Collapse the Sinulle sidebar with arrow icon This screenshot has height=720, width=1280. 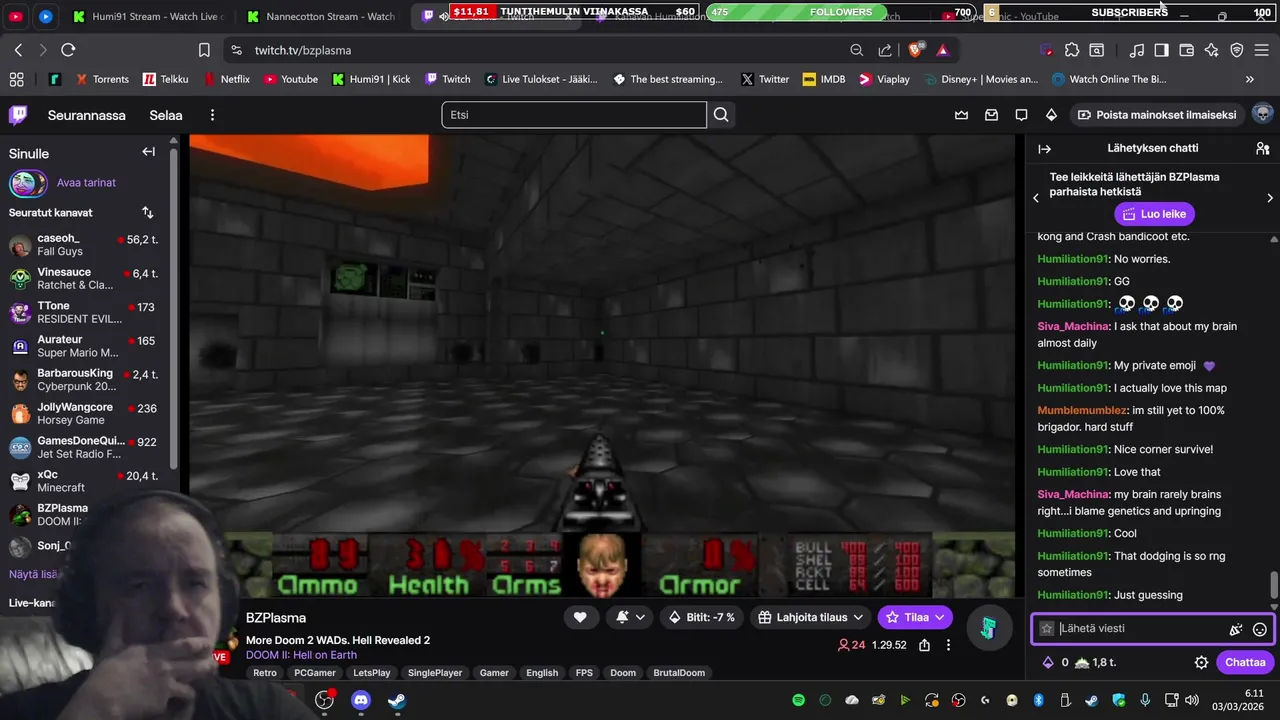148,152
